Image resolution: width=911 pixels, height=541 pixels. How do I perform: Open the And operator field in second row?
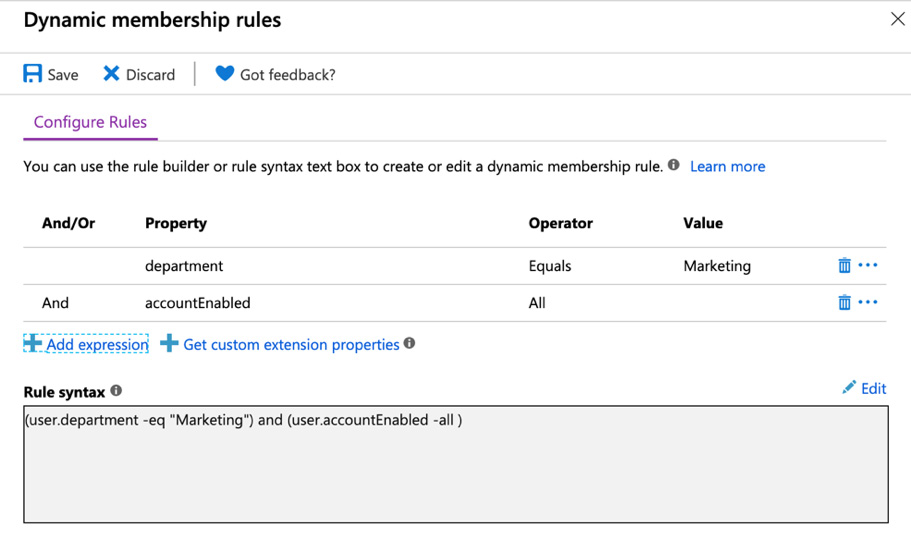coord(56,303)
